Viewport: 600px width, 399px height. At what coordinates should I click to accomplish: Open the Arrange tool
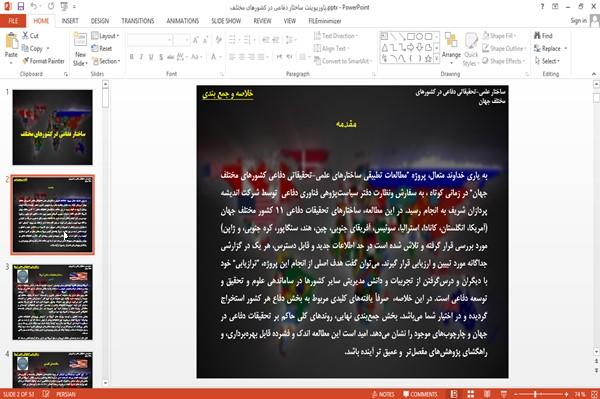click(x=451, y=49)
